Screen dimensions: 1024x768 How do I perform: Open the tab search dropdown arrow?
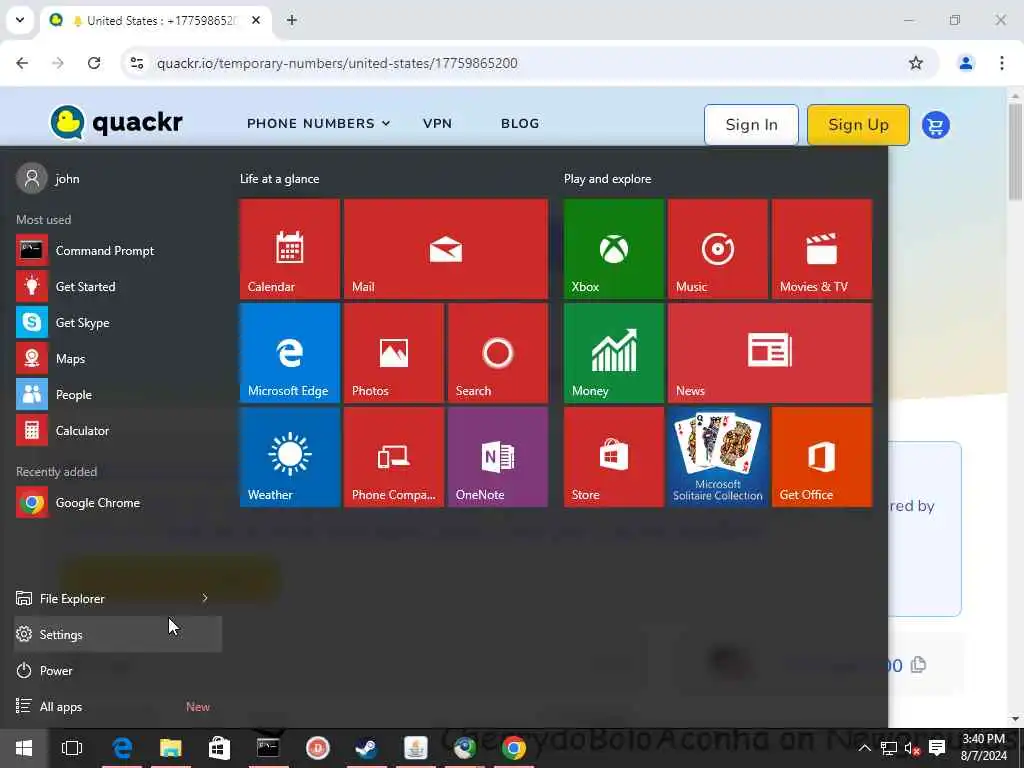[20, 20]
